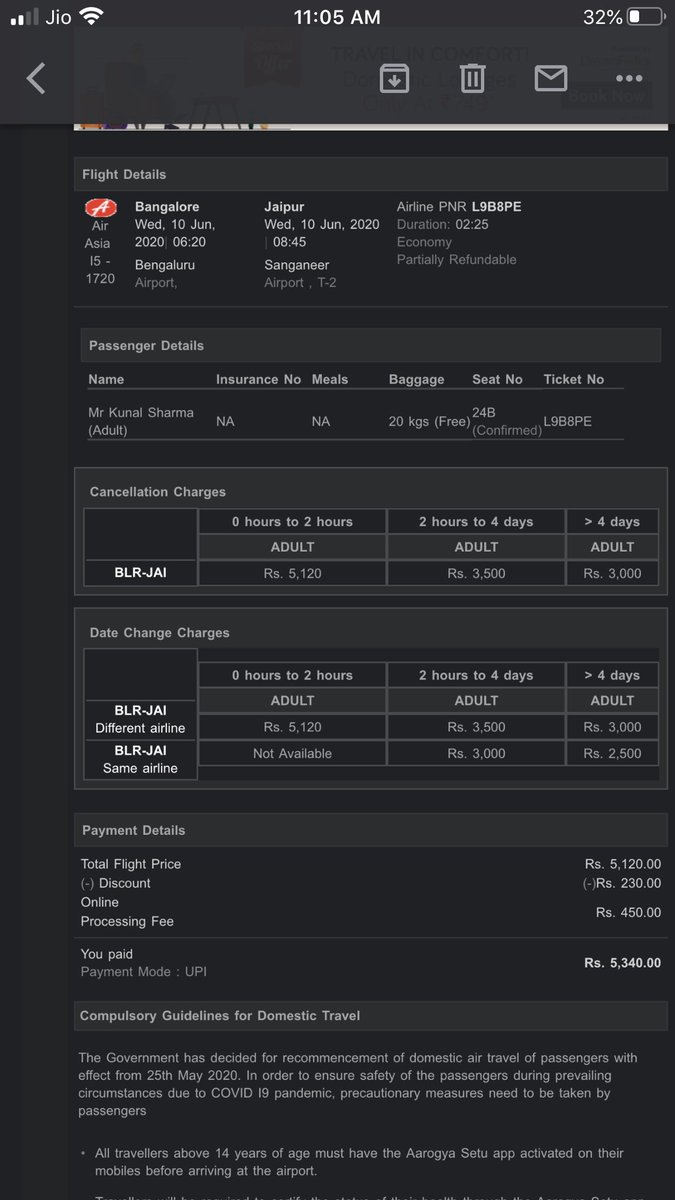Tap the Passenger Details header

tap(370, 345)
